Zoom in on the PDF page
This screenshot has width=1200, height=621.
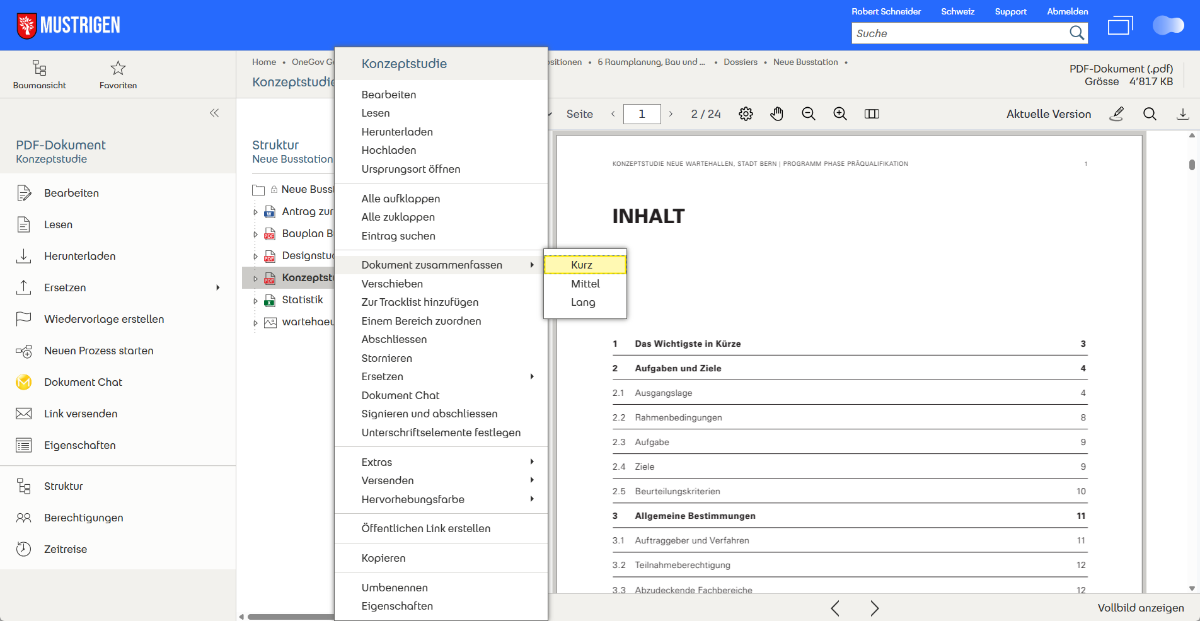pos(840,114)
